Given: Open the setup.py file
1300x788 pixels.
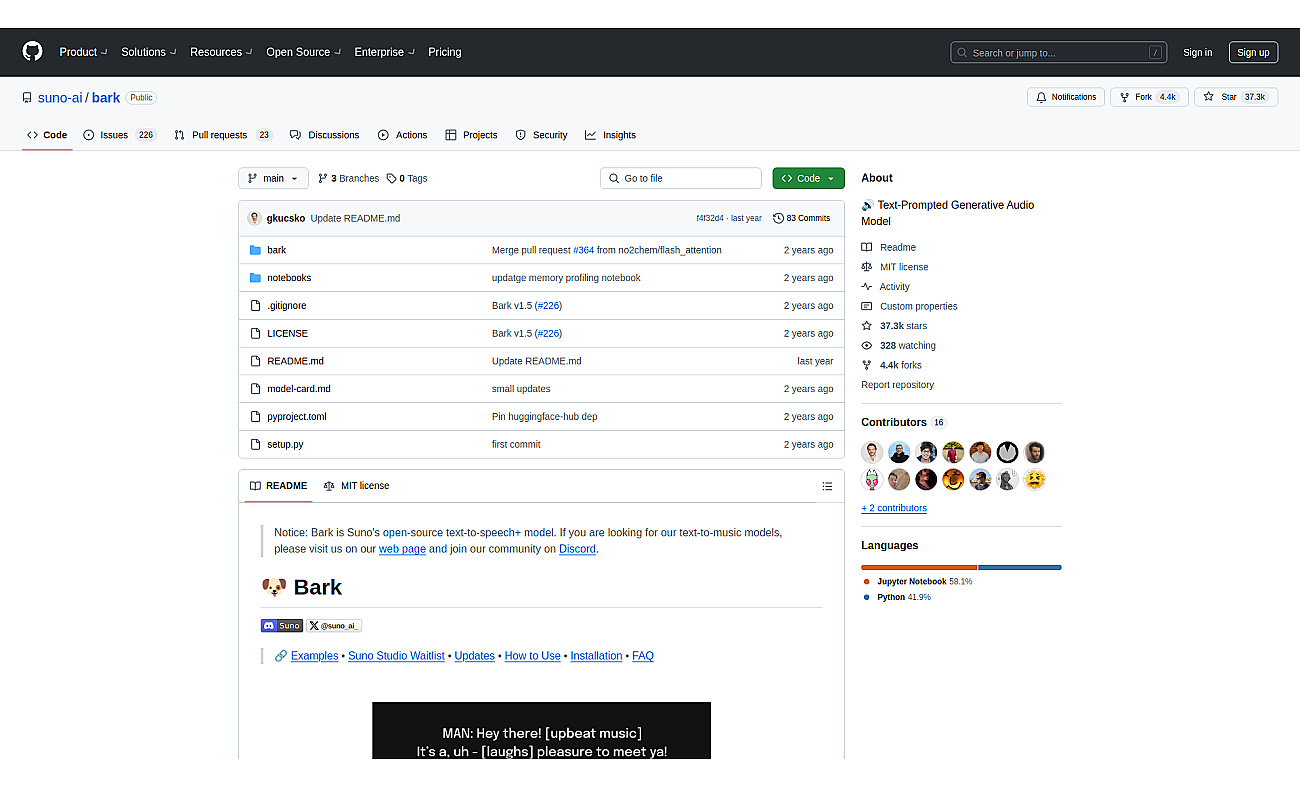Looking at the screenshot, I should (x=285, y=444).
